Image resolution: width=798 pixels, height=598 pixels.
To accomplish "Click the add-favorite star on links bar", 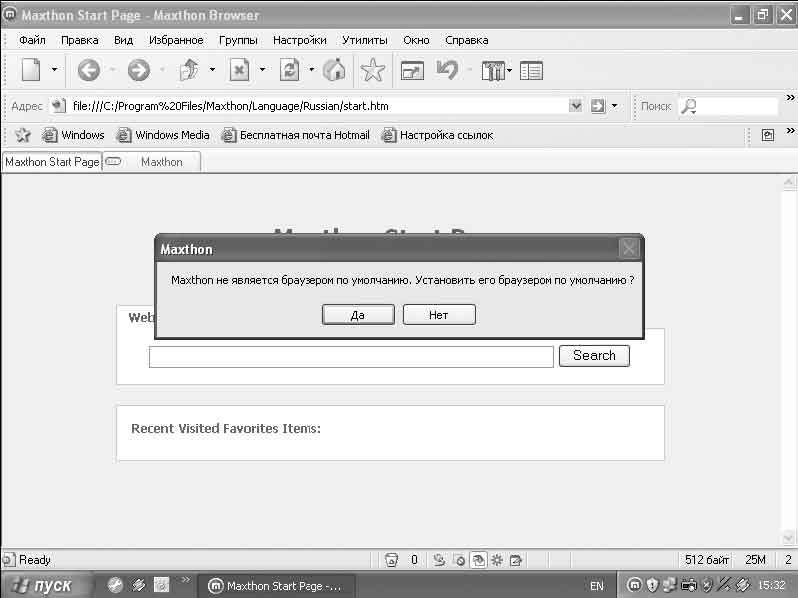I will click(x=23, y=135).
